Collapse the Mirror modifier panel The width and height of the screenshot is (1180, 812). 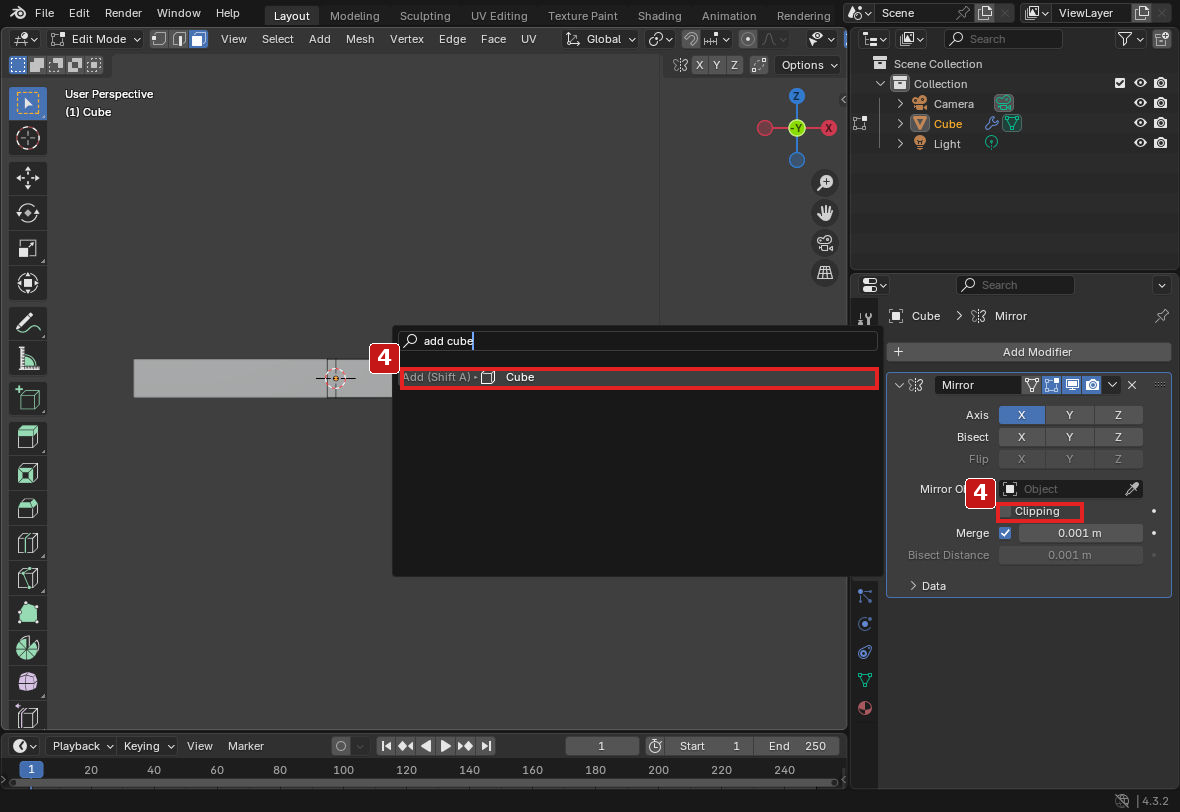(899, 385)
